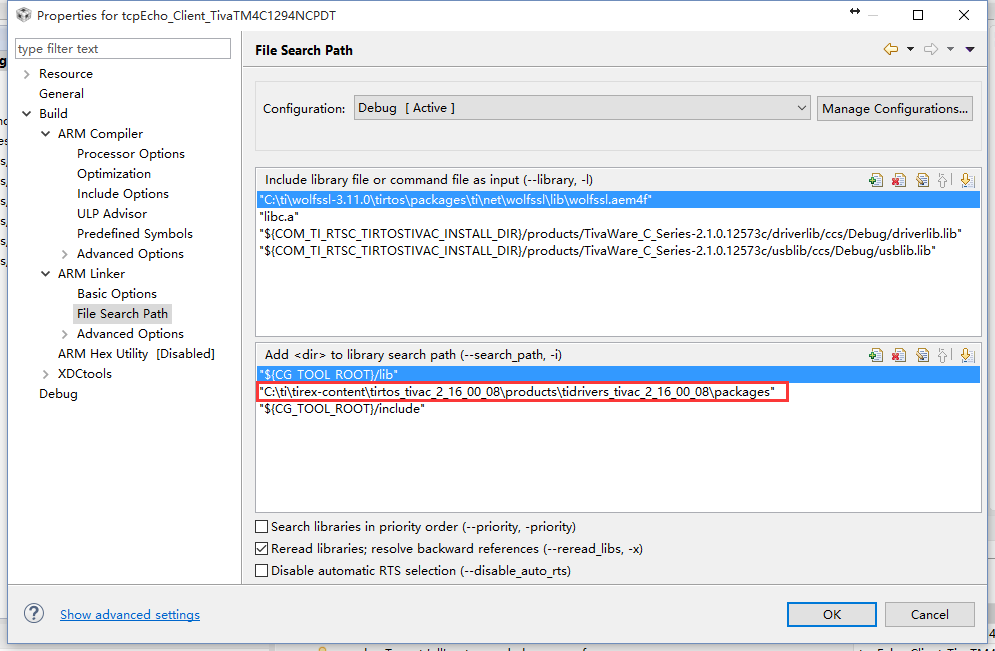Open the Debug tree item

tap(58, 393)
